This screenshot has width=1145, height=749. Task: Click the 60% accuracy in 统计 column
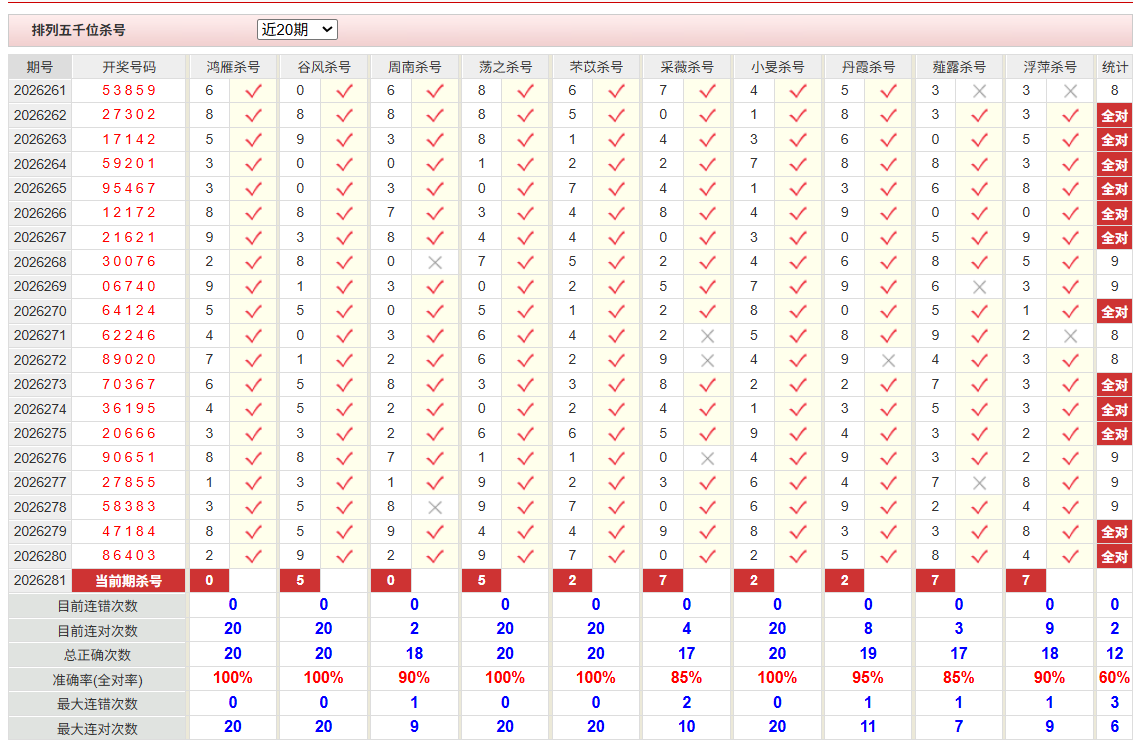[x=1114, y=677]
